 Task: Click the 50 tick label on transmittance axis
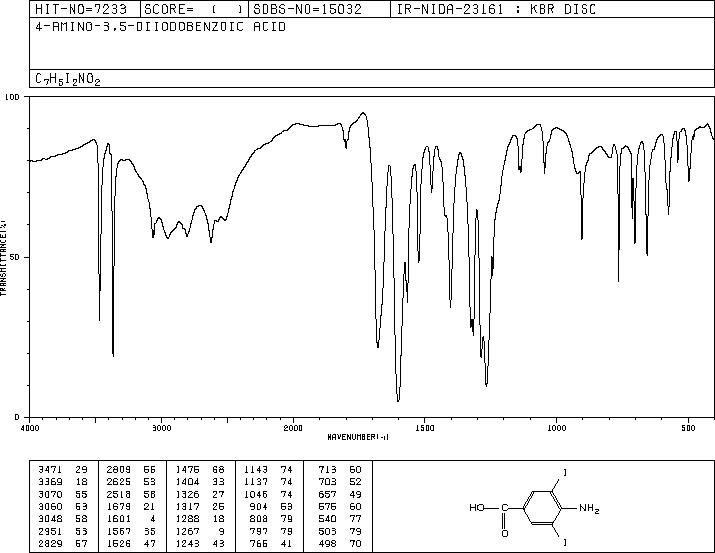coord(15,257)
